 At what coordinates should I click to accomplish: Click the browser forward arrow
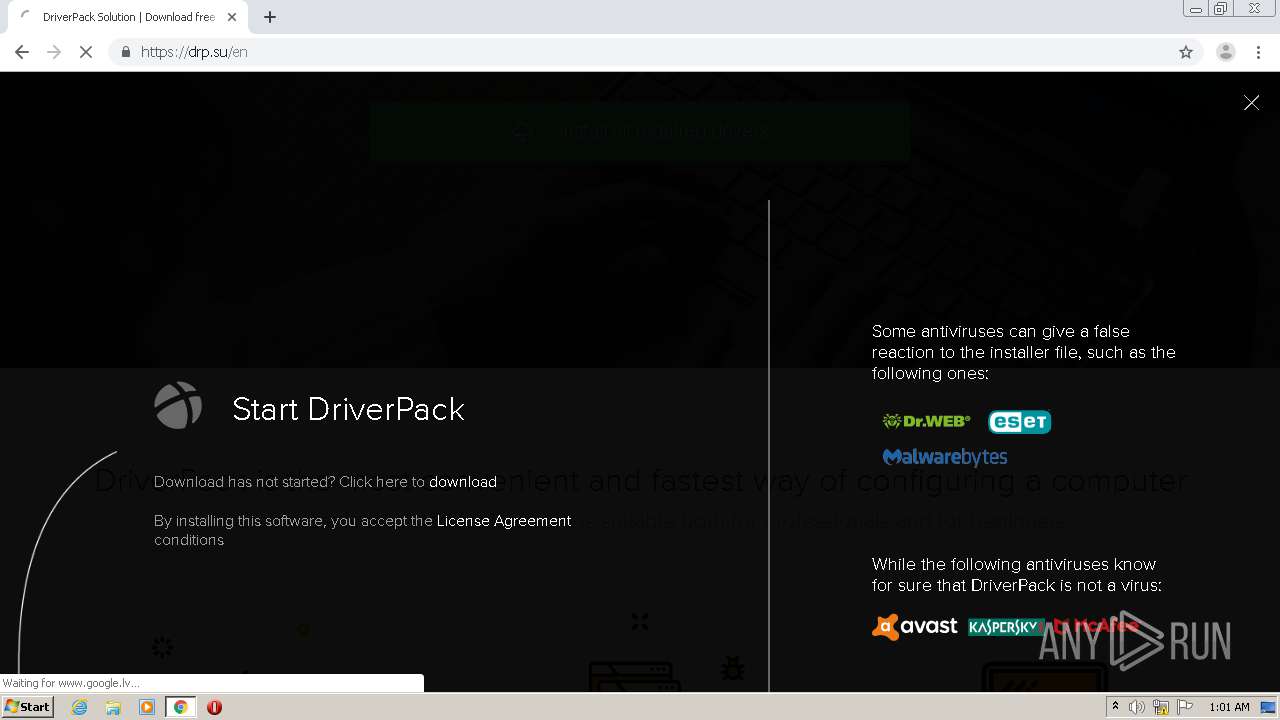click(x=54, y=52)
